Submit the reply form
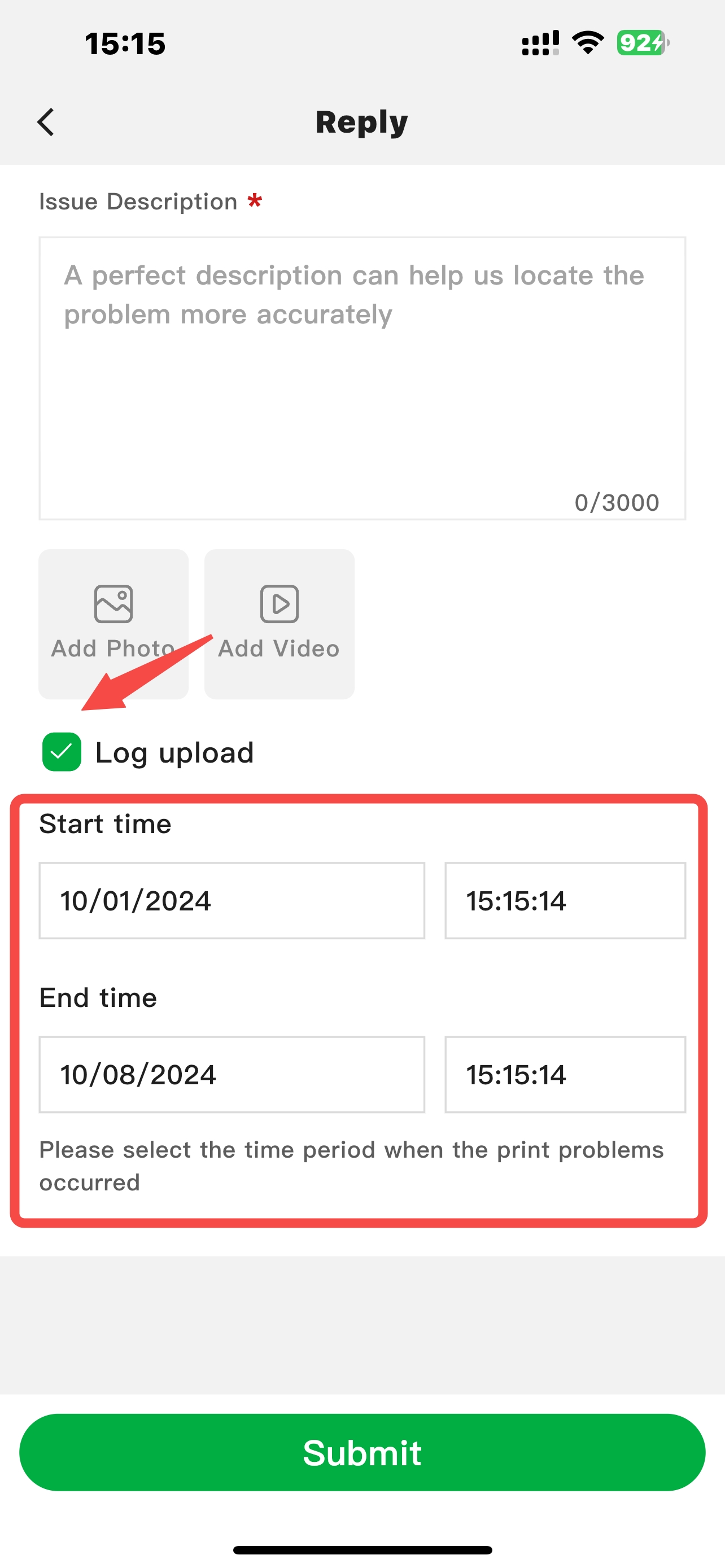Image resolution: width=725 pixels, height=1568 pixels. pyautogui.click(x=362, y=1452)
